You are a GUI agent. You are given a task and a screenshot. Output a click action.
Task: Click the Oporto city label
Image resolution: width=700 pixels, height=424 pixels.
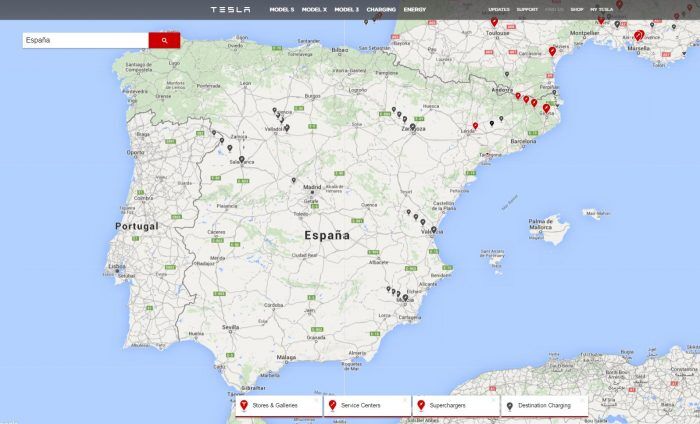pyautogui.click(x=135, y=152)
